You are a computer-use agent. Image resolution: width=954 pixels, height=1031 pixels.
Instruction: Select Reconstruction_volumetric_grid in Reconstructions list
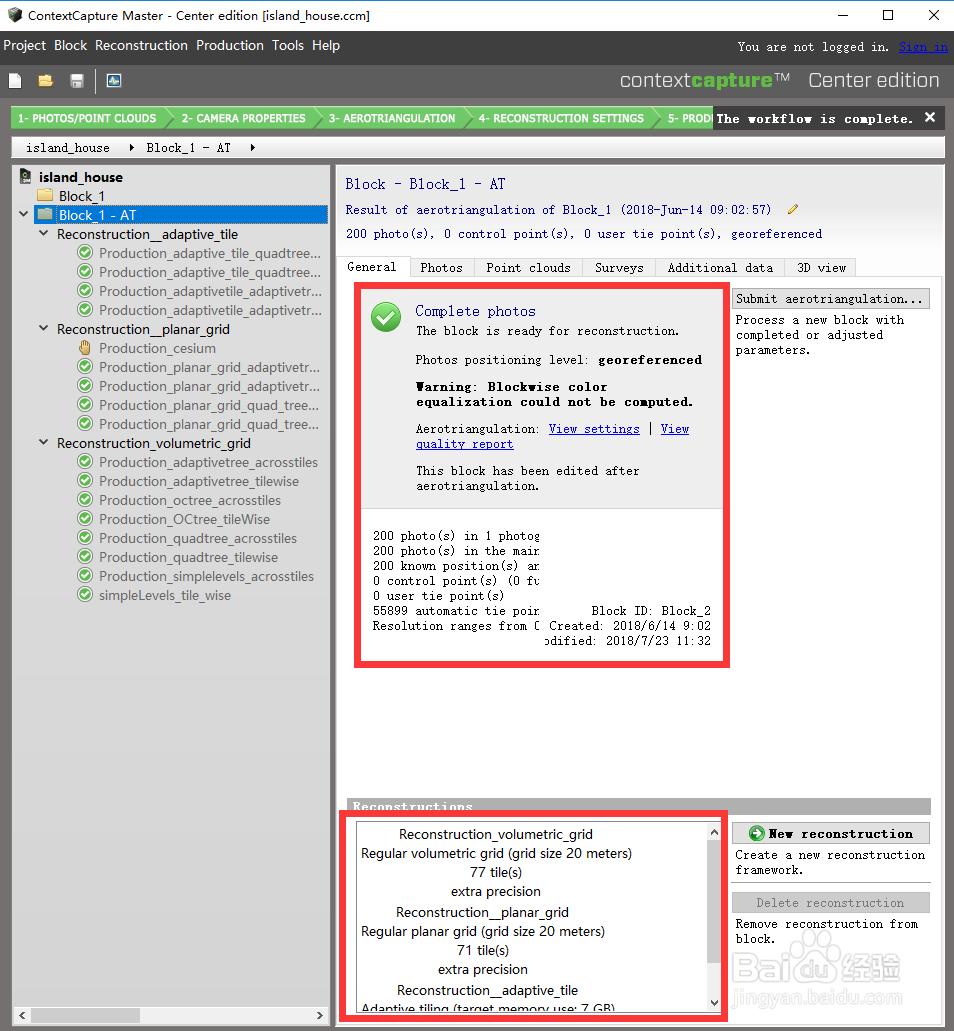[x=496, y=834]
